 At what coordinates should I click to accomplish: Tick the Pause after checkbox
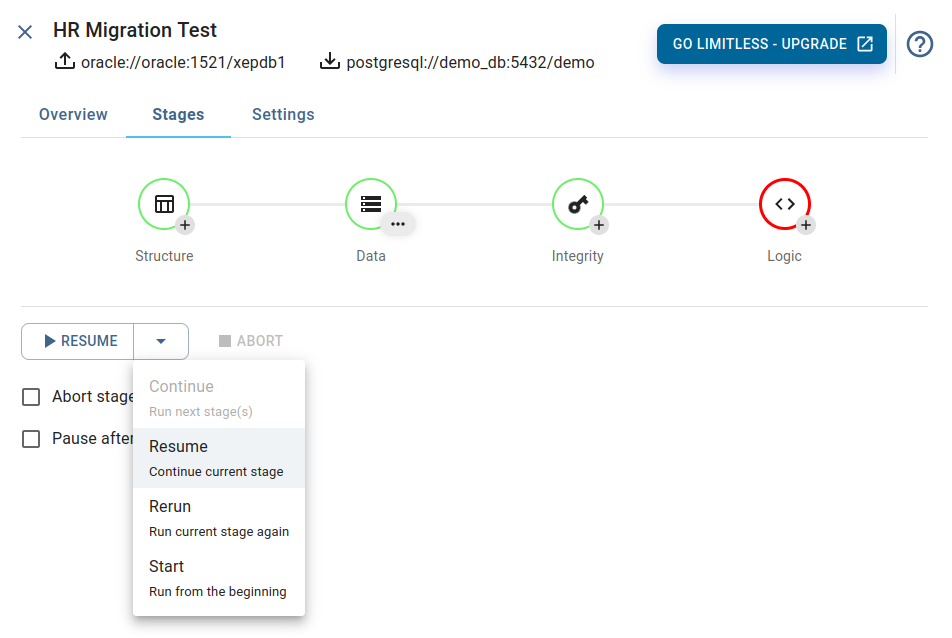click(31, 439)
